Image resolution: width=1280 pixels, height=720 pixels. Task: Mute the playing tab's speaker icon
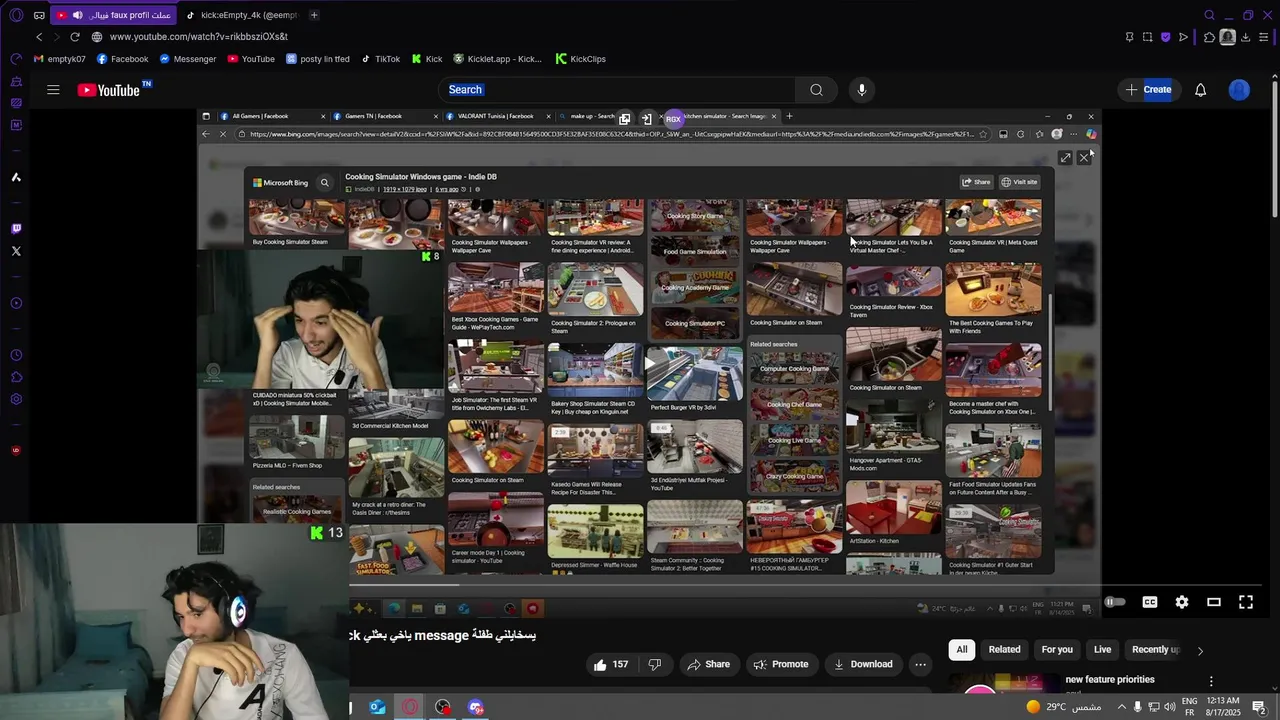point(77,15)
